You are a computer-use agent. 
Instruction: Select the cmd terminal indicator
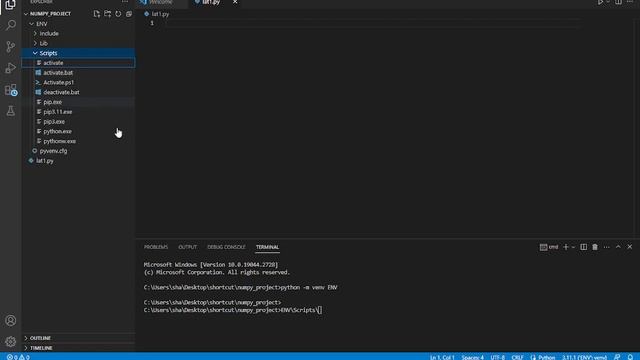[549, 247]
